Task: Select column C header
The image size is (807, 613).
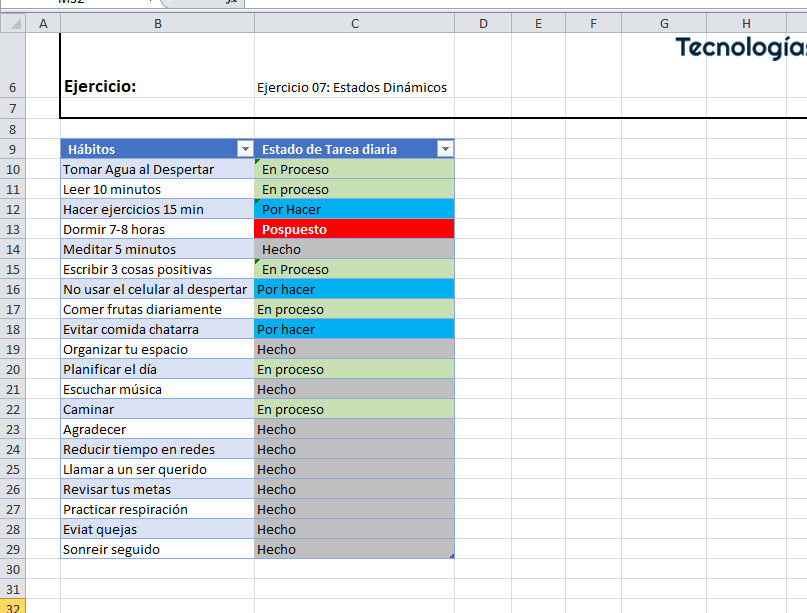Action: coord(354,23)
